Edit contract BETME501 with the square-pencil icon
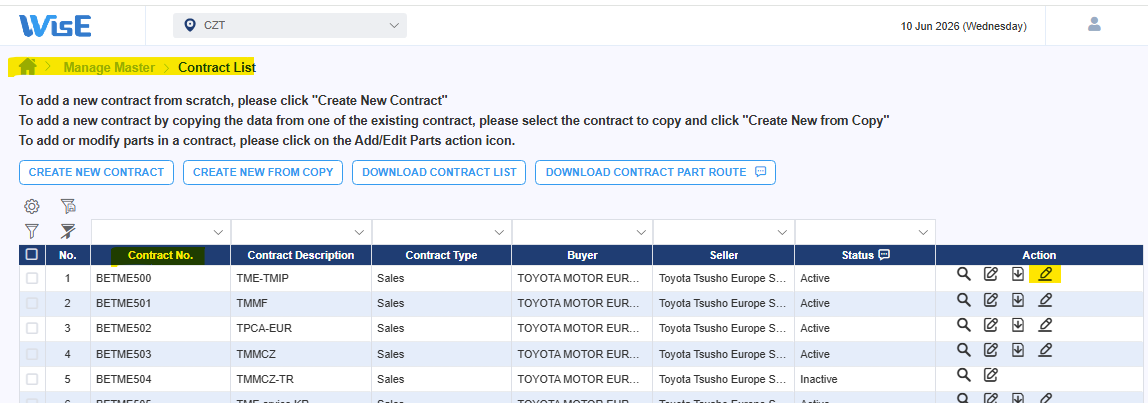The width and height of the screenshot is (1148, 403). [x=991, y=300]
